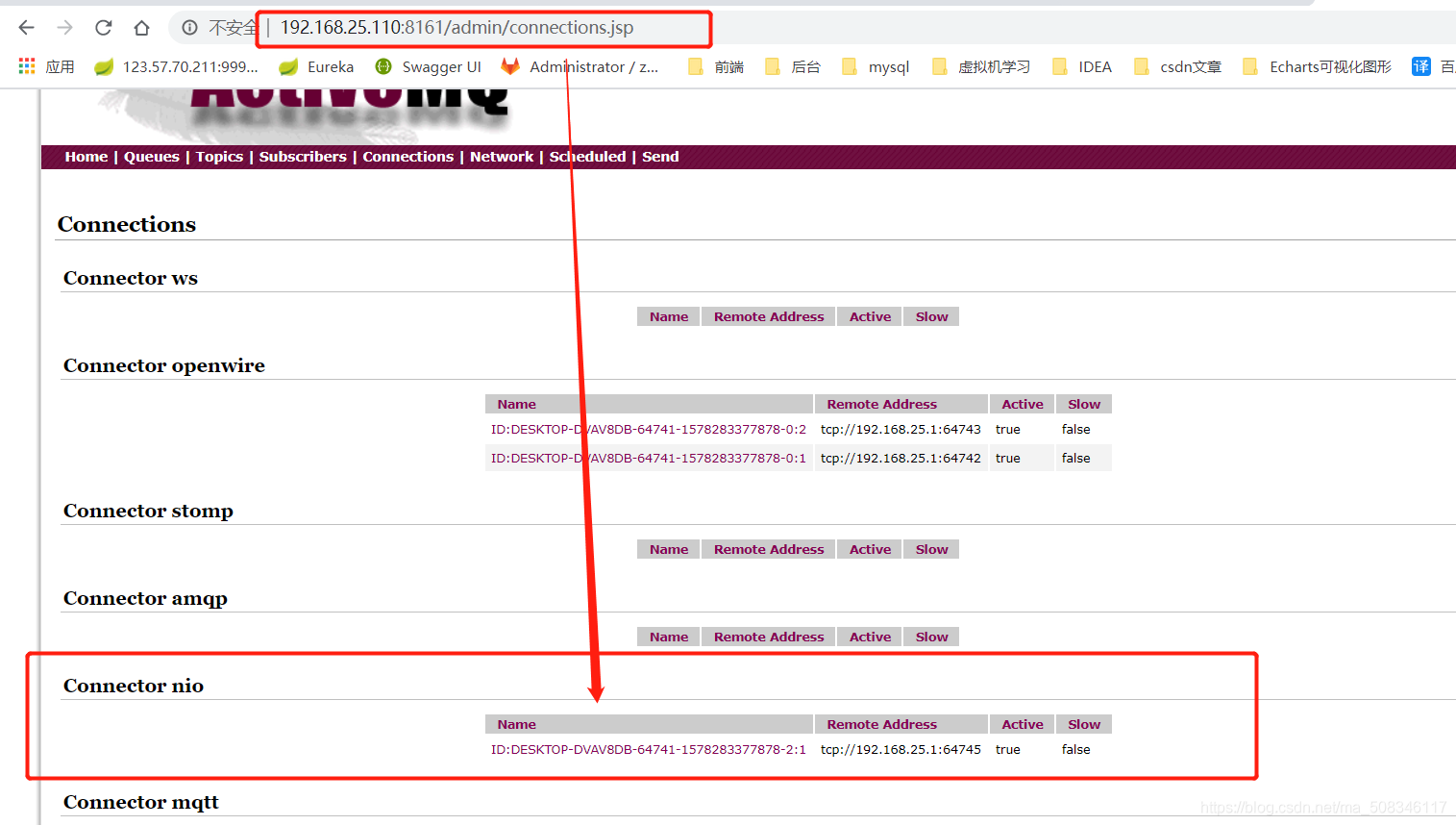Select address tcp://192.168.25.1:64743
The image size is (1456, 825).
pos(901,430)
